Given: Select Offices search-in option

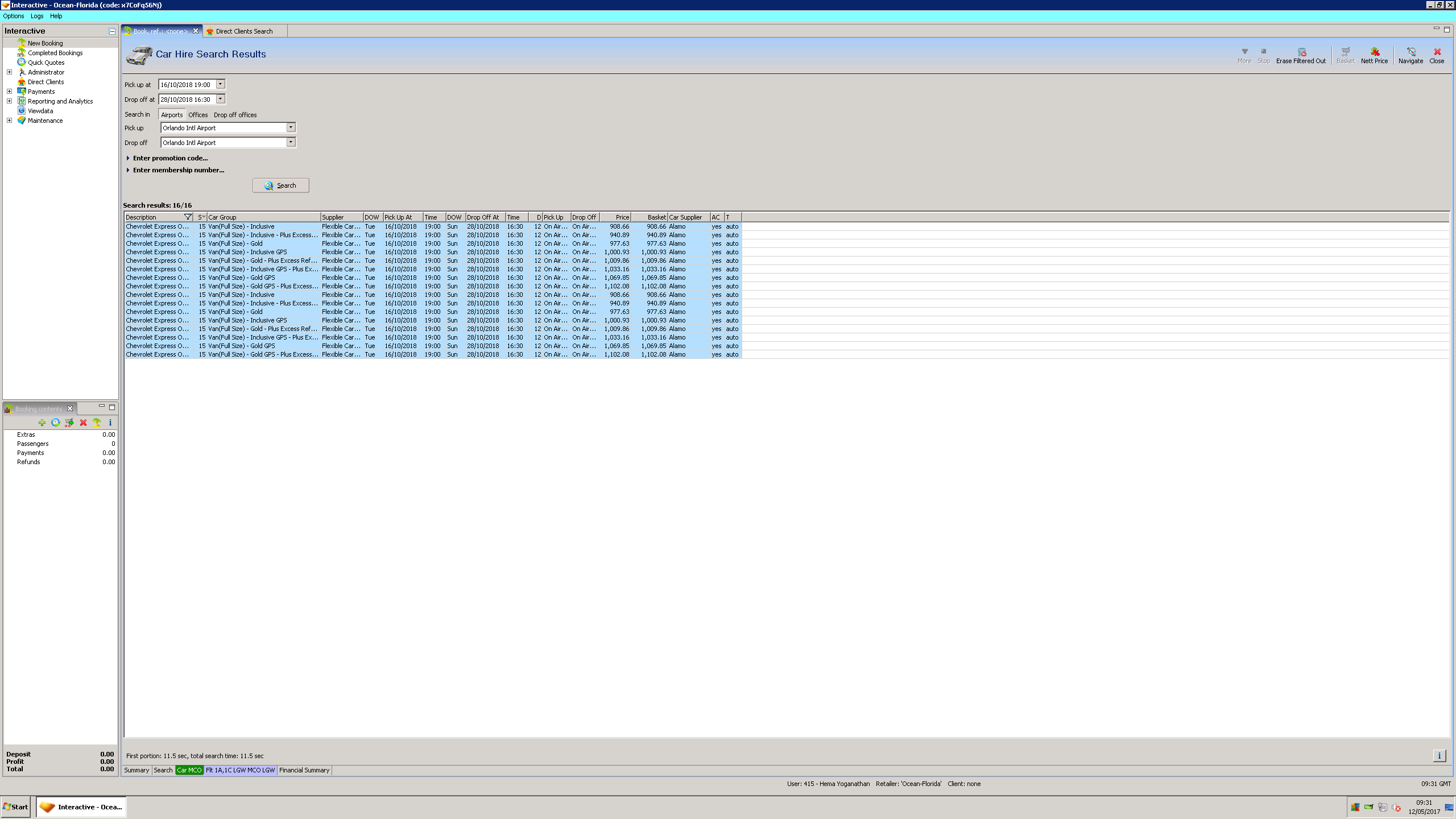Looking at the screenshot, I should (198, 115).
